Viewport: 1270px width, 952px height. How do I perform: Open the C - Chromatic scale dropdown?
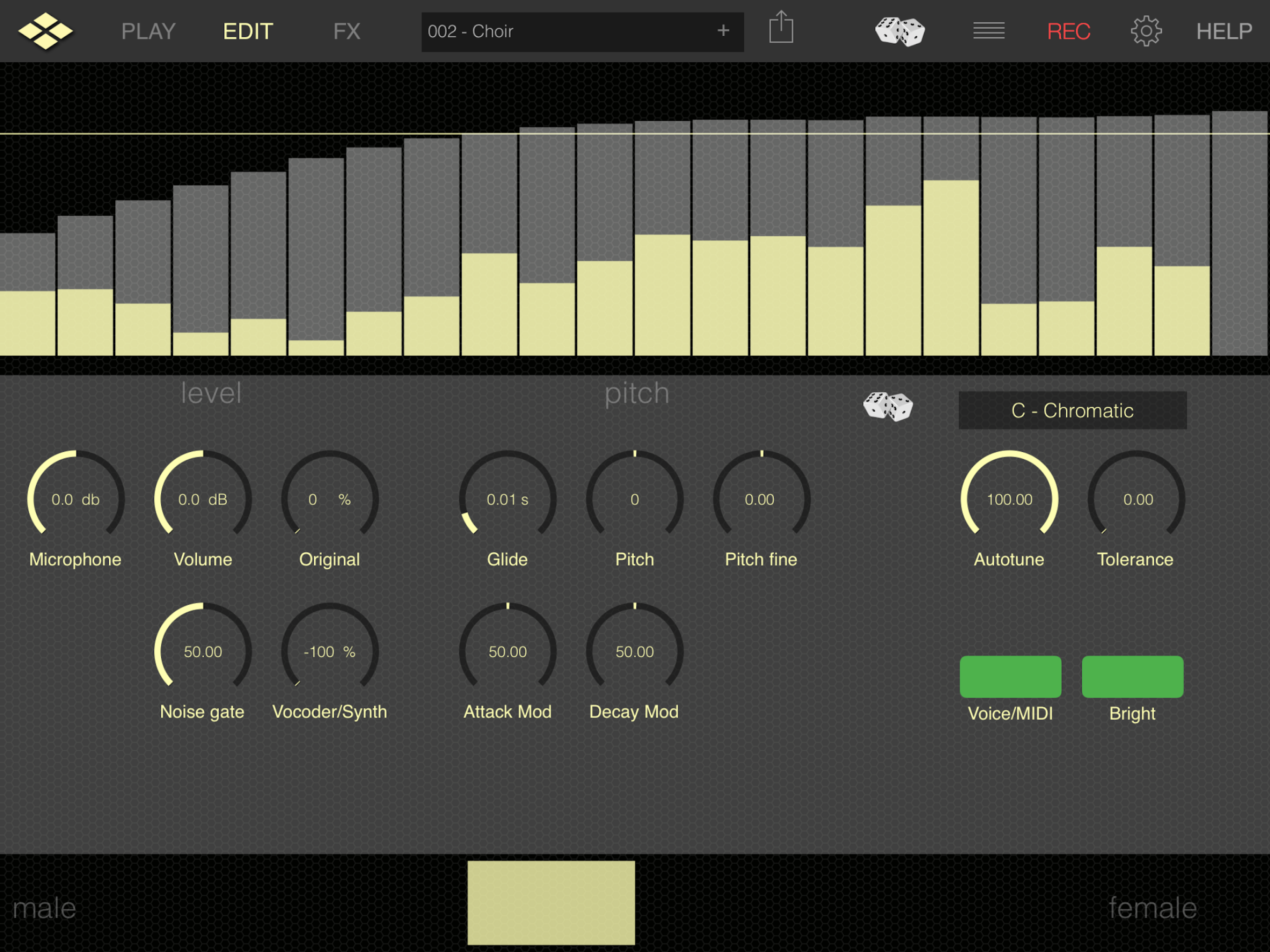click(x=1072, y=410)
